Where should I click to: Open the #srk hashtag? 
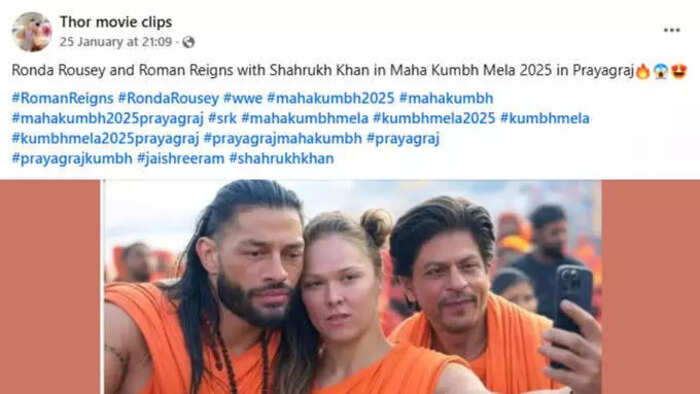pyautogui.click(x=222, y=118)
